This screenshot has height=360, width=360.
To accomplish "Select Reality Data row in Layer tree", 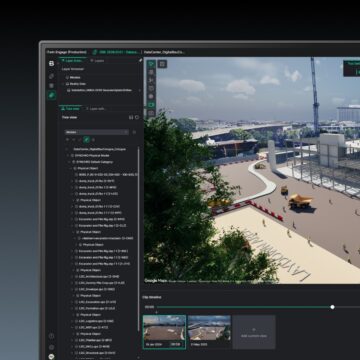I will pyautogui.click(x=100, y=84).
